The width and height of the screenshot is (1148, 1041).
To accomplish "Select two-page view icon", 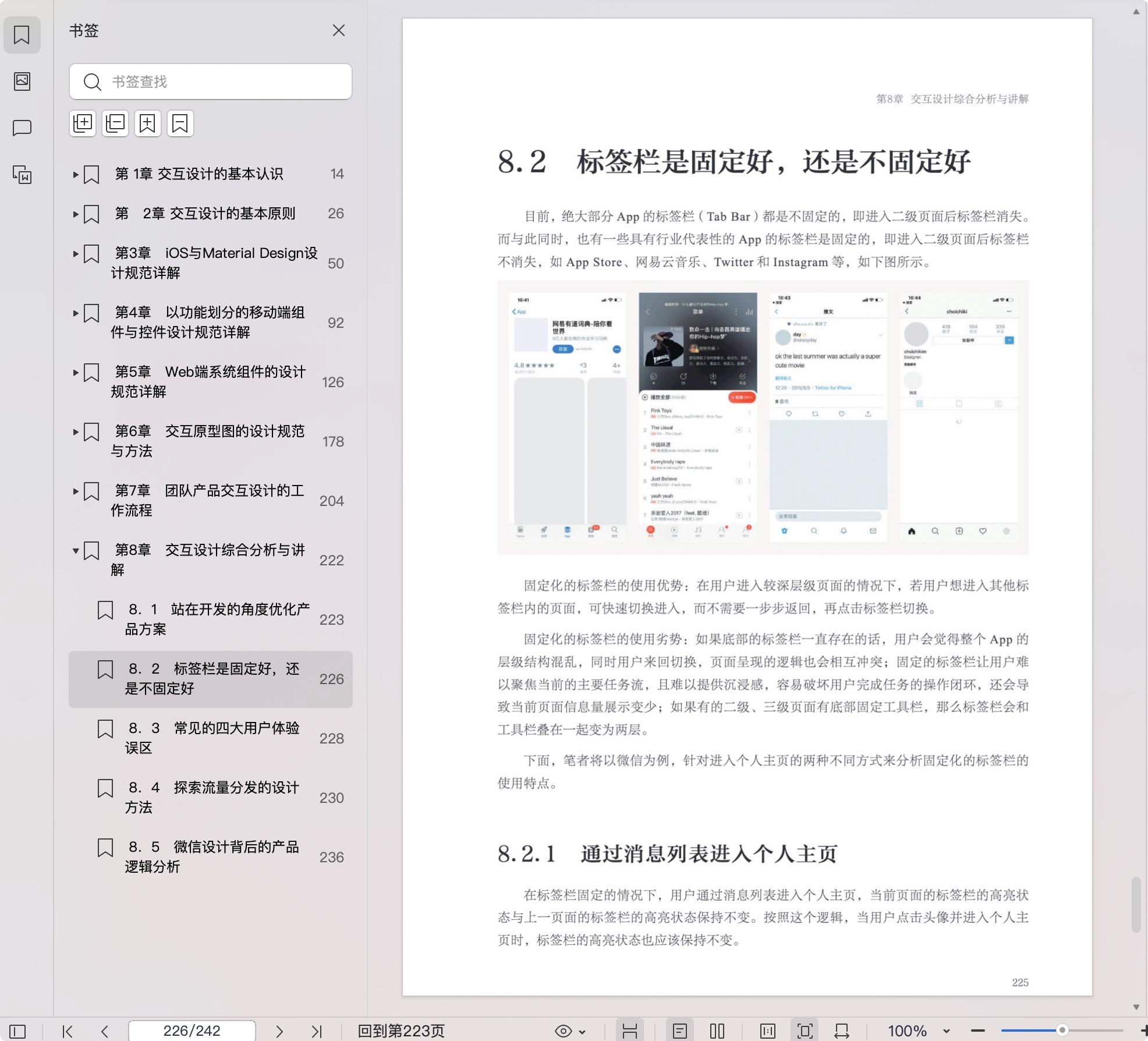I will click(x=717, y=1031).
